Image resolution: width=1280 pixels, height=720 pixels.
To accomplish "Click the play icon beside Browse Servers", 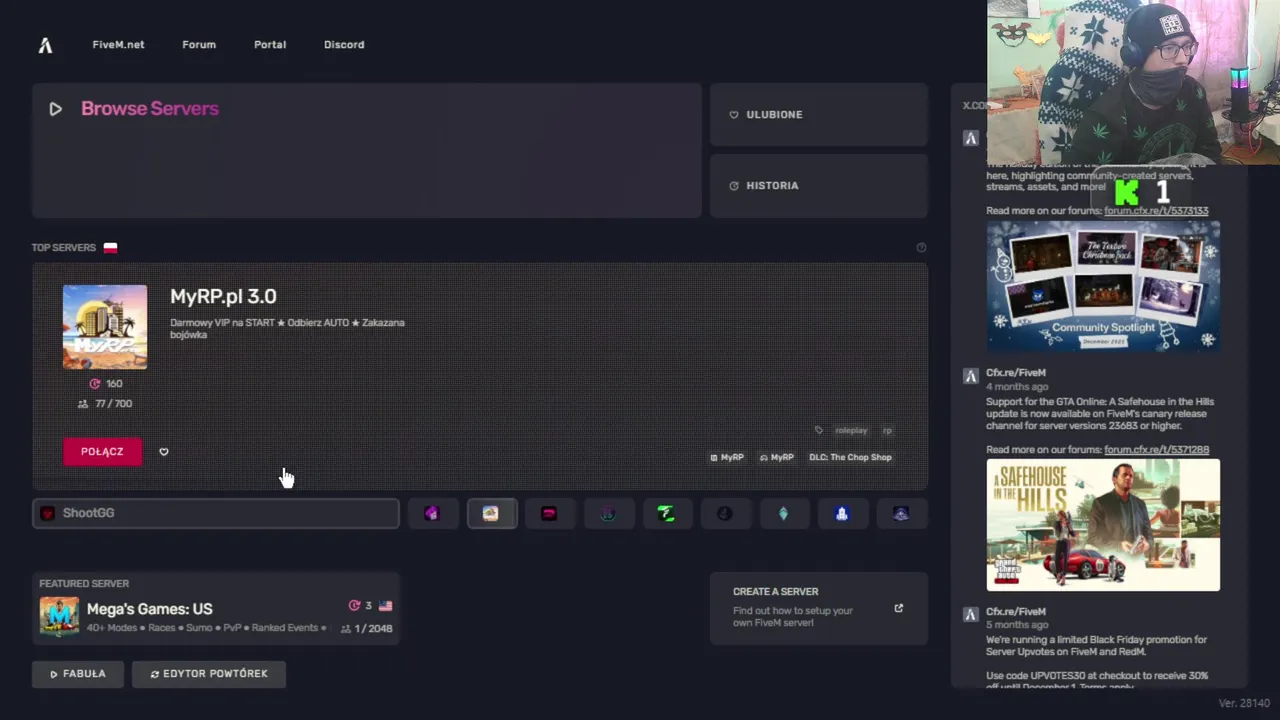I will click(55, 109).
